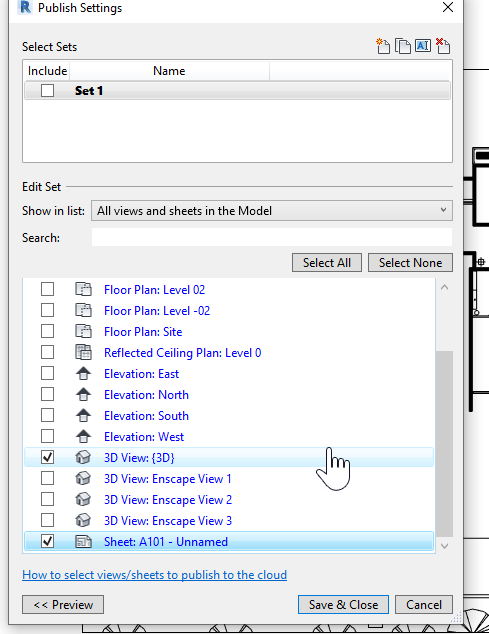The height and width of the screenshot is (634, 489).
Task: Click the 3D View Enscape View 2 icon
Action: point(83,500)
